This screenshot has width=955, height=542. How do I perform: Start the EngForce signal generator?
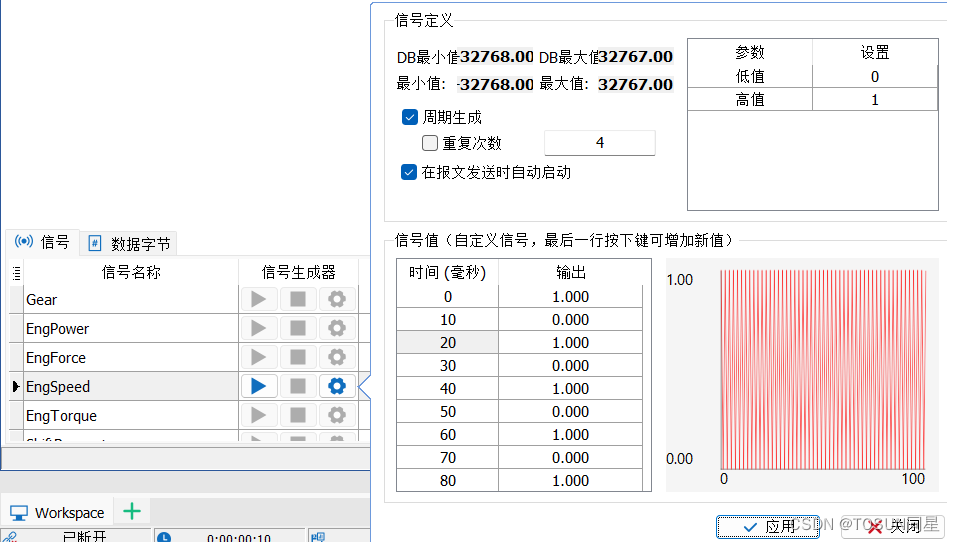[x=259, y=357]
